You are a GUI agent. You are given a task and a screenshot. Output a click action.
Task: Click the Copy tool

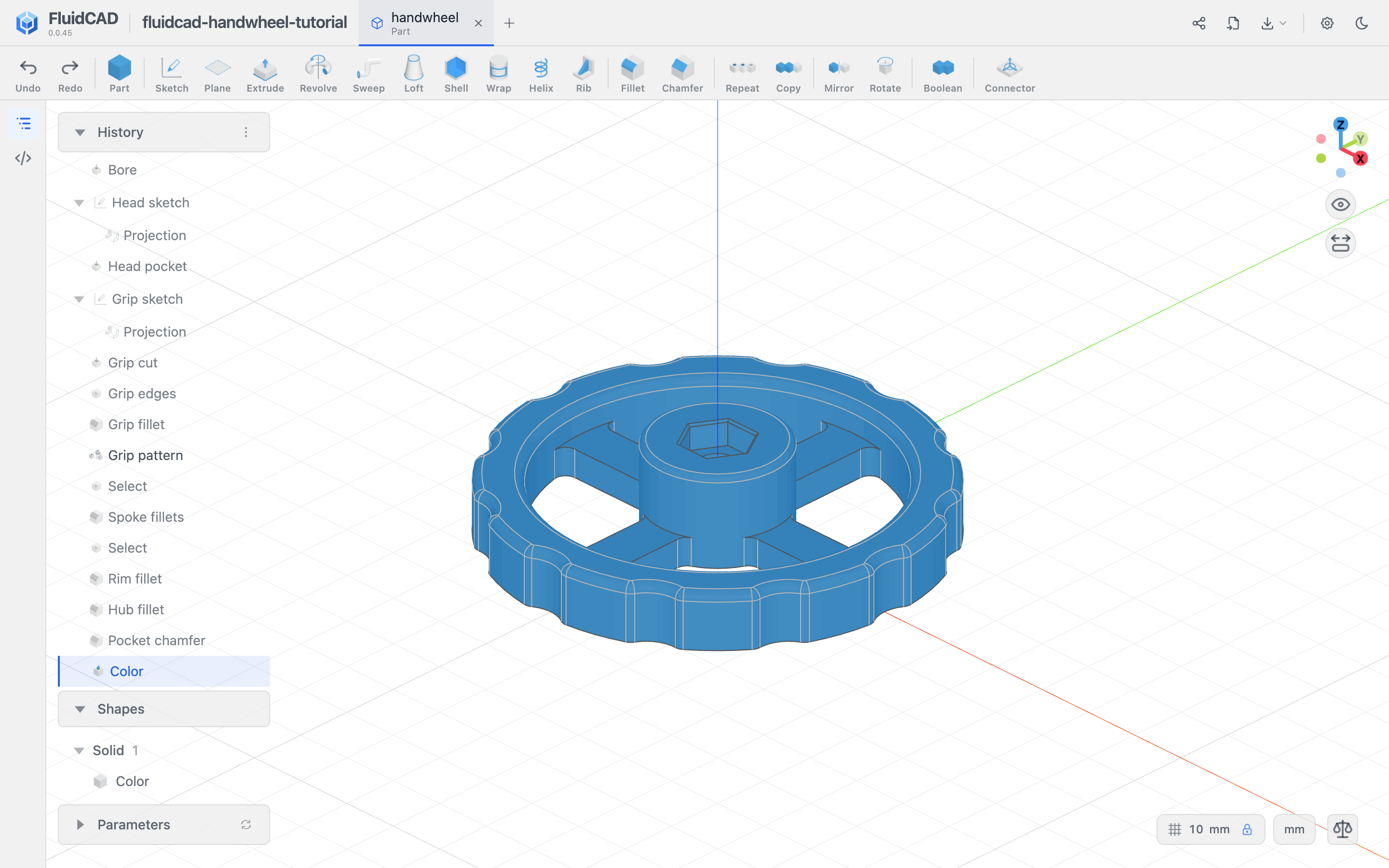coord(788,74)
